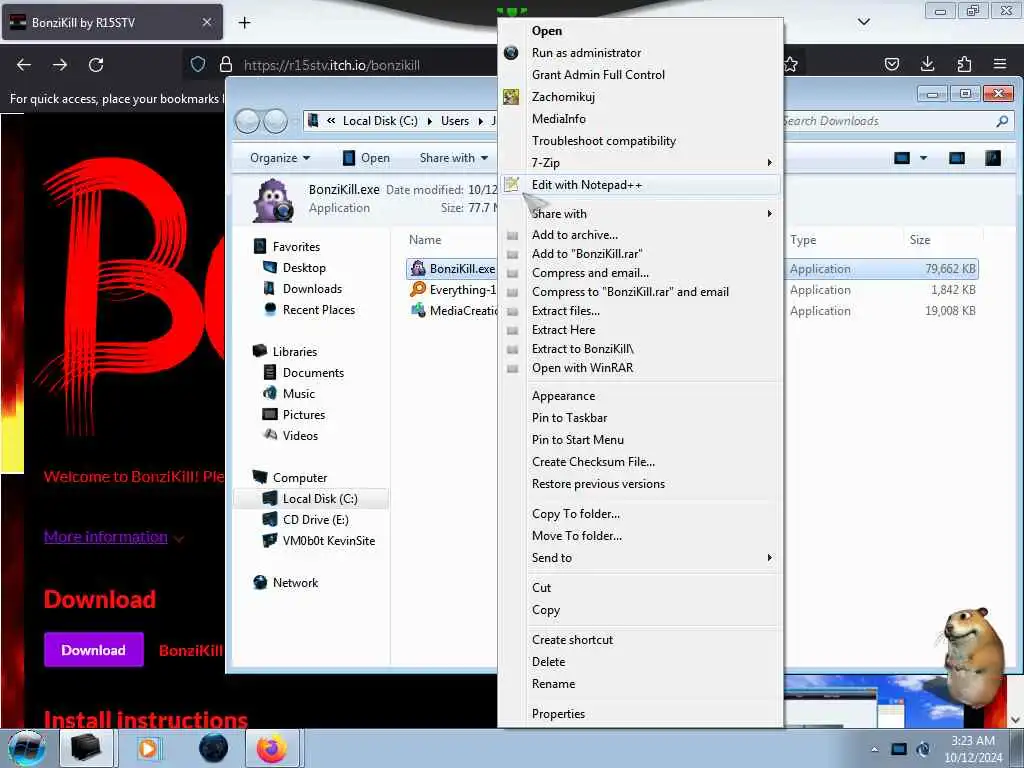Click the Local Disk (C:) breadcrumb
This screenshot has height=768, width=1024.
[x=380, y=121]
